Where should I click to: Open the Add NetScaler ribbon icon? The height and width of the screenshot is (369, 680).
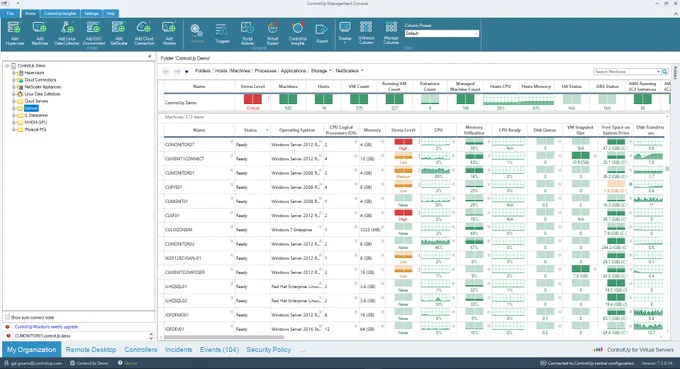pos(119,33)
